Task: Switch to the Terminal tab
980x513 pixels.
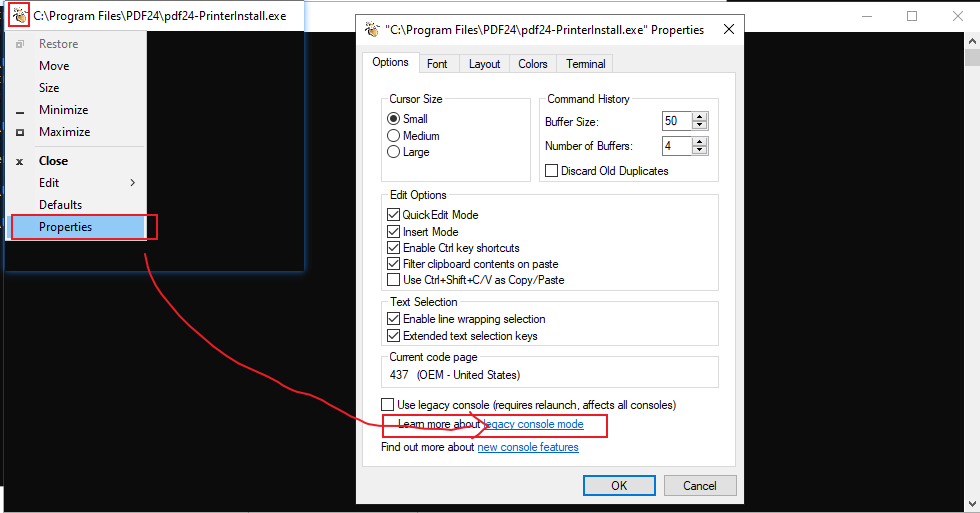Action: pyautogui.click(x=585, y=64)
